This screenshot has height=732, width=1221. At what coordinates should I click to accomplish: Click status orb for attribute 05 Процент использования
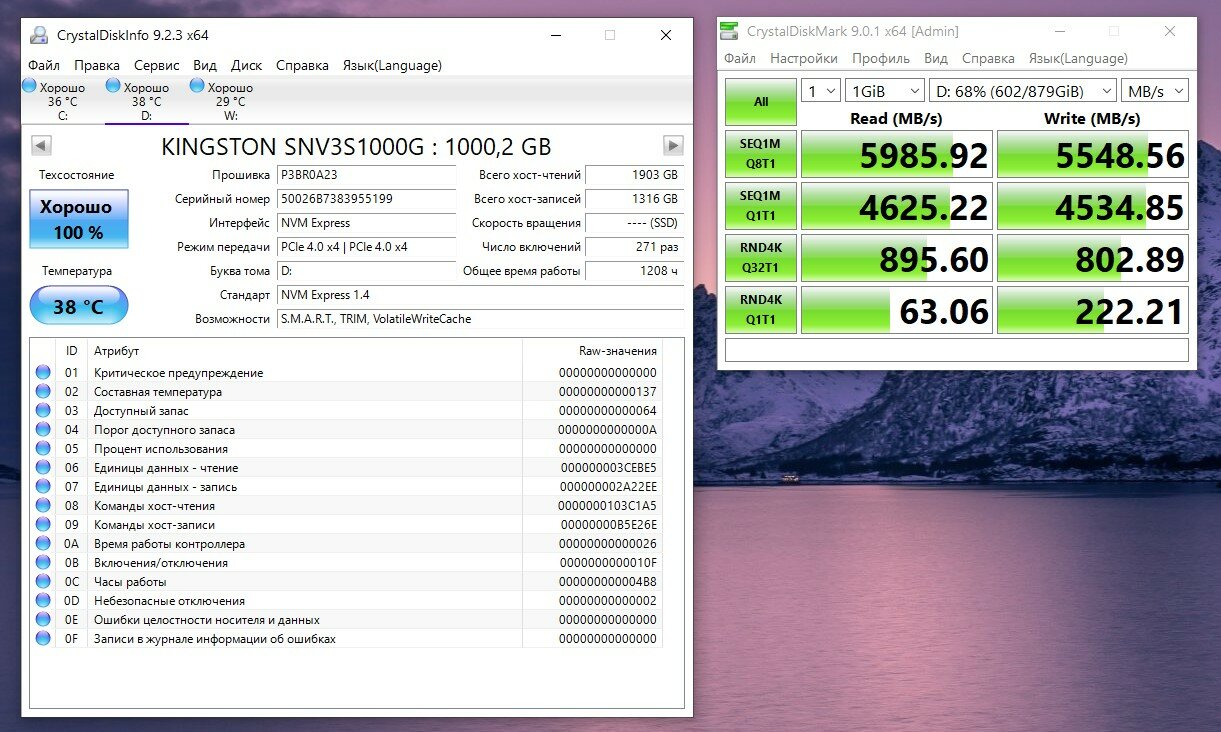click(x=43, y=449)
